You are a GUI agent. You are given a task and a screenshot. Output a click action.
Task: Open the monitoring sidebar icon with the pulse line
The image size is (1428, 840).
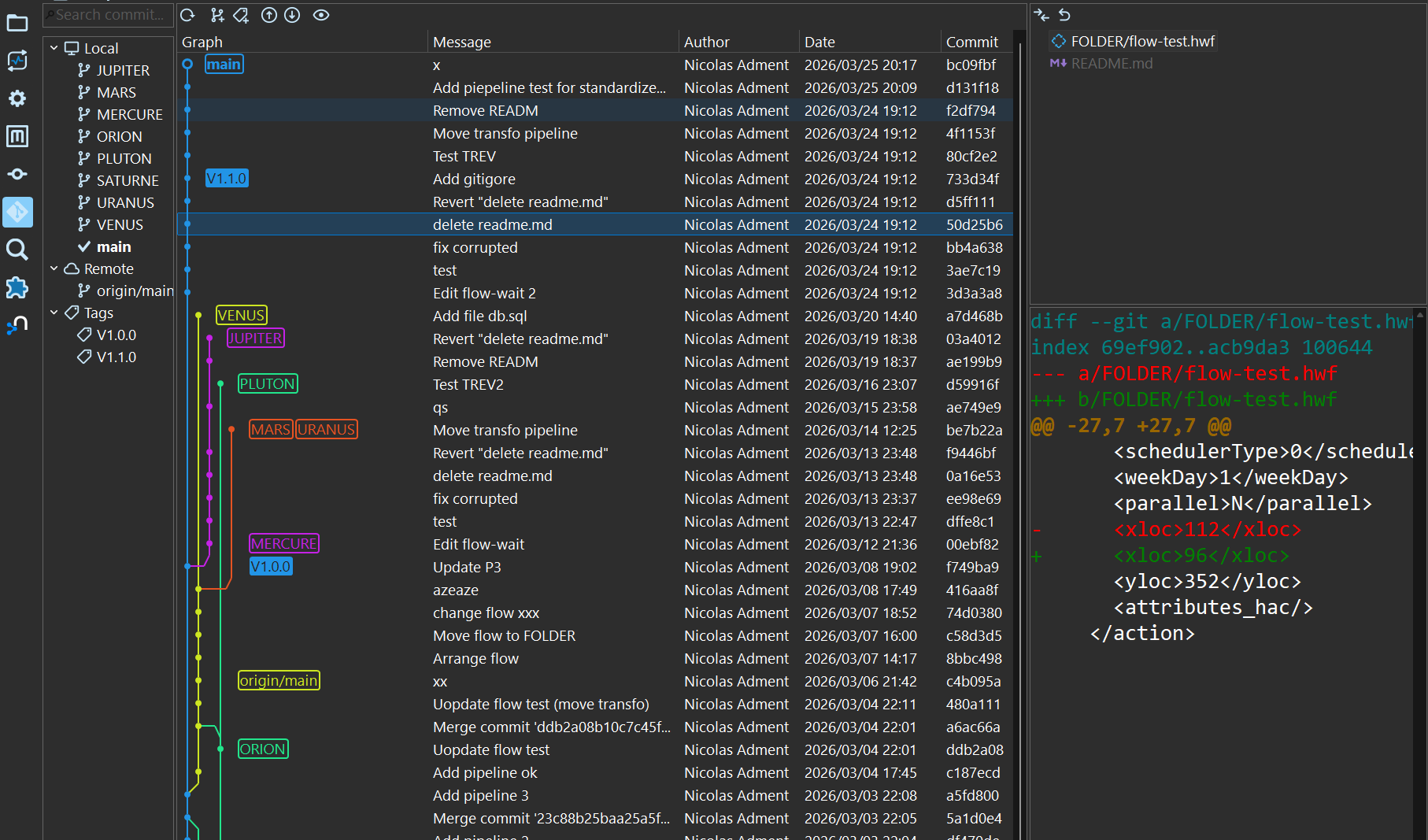pyautogui.click(x=17, y=61)
